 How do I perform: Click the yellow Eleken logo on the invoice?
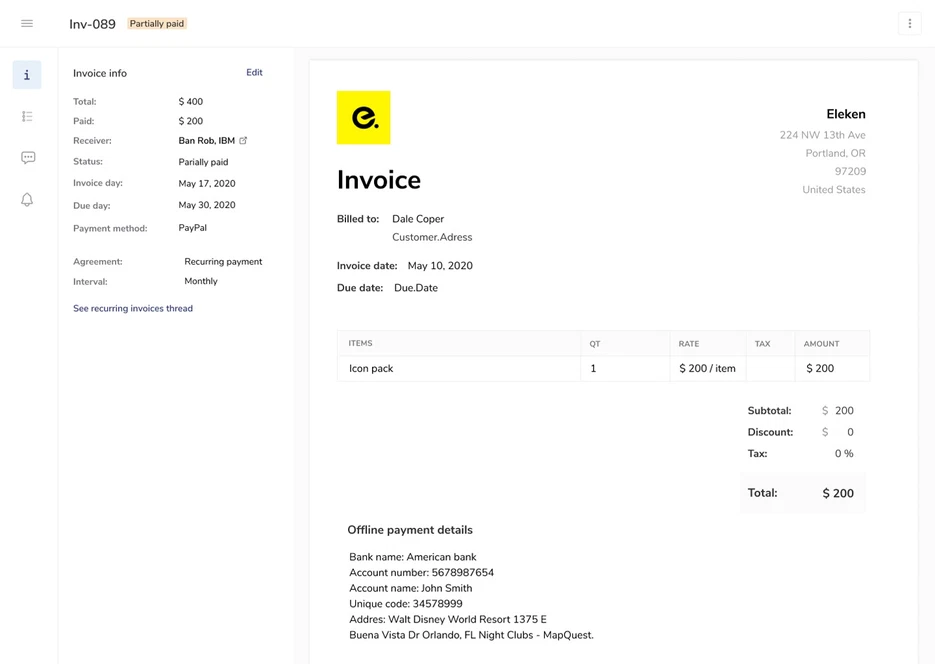click(363, 117)
